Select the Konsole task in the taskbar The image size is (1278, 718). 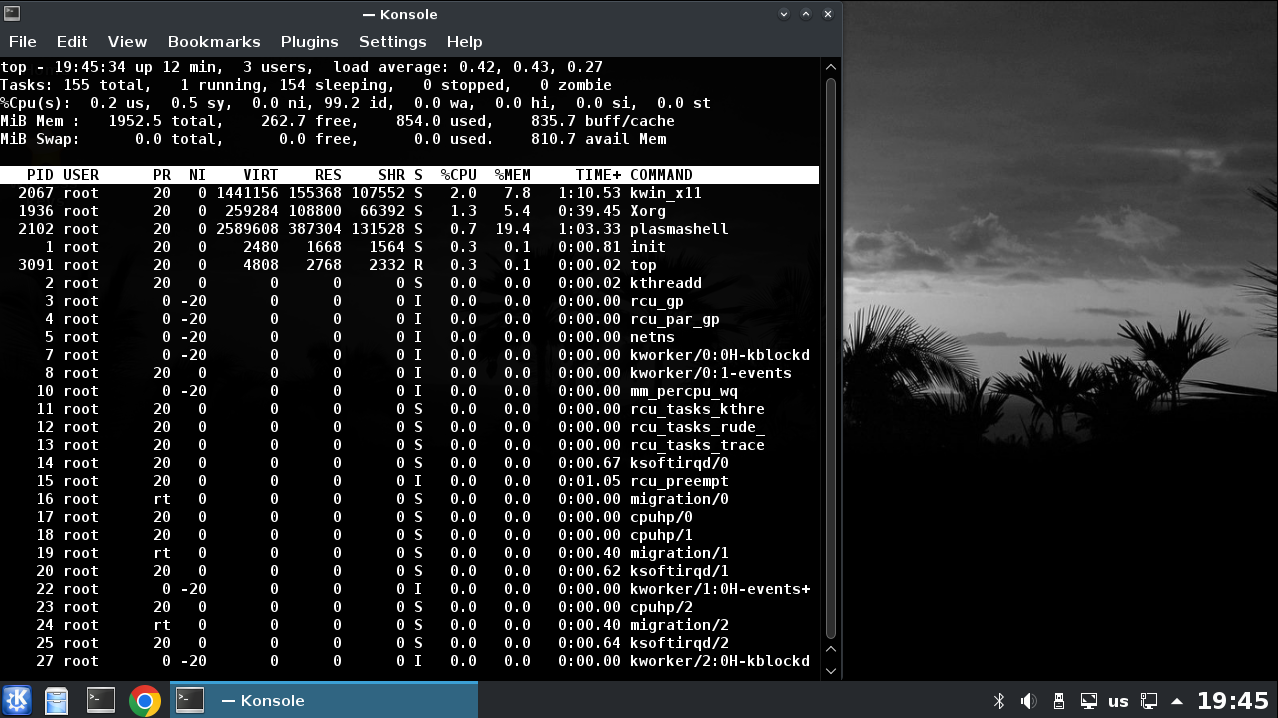coord(324,700)
